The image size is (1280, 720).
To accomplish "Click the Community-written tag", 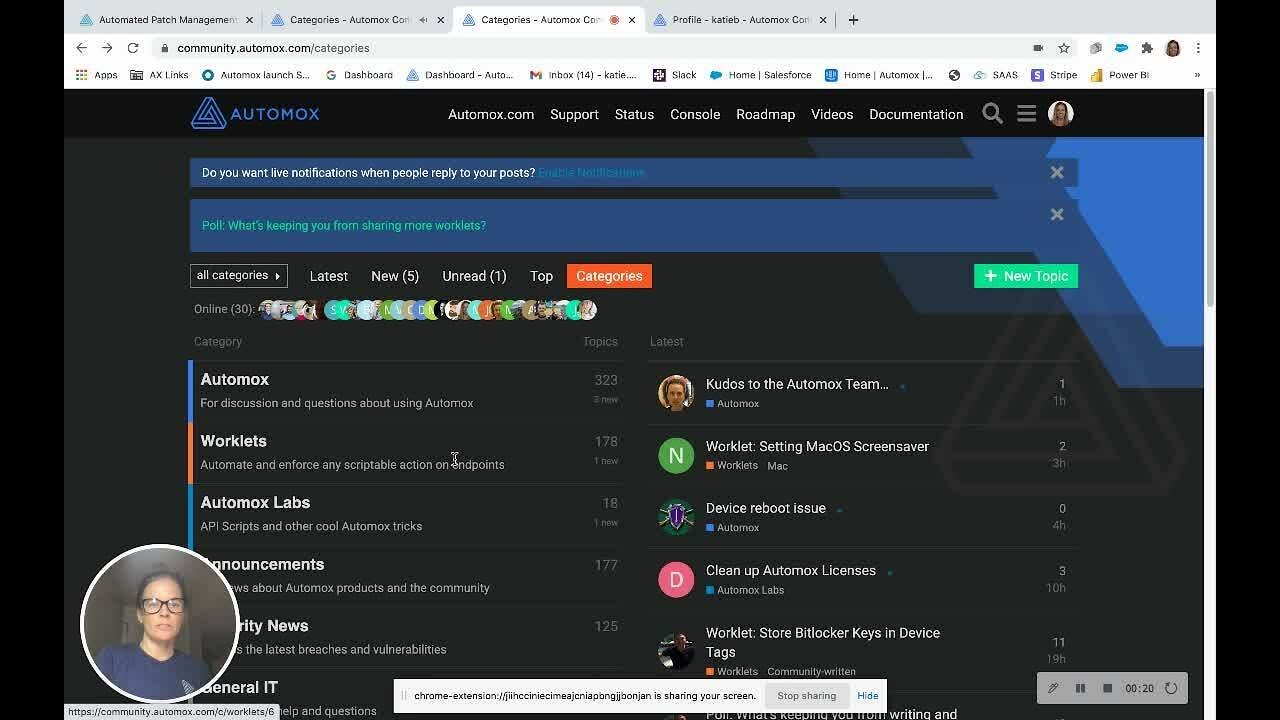I will [x=811, y=672].
